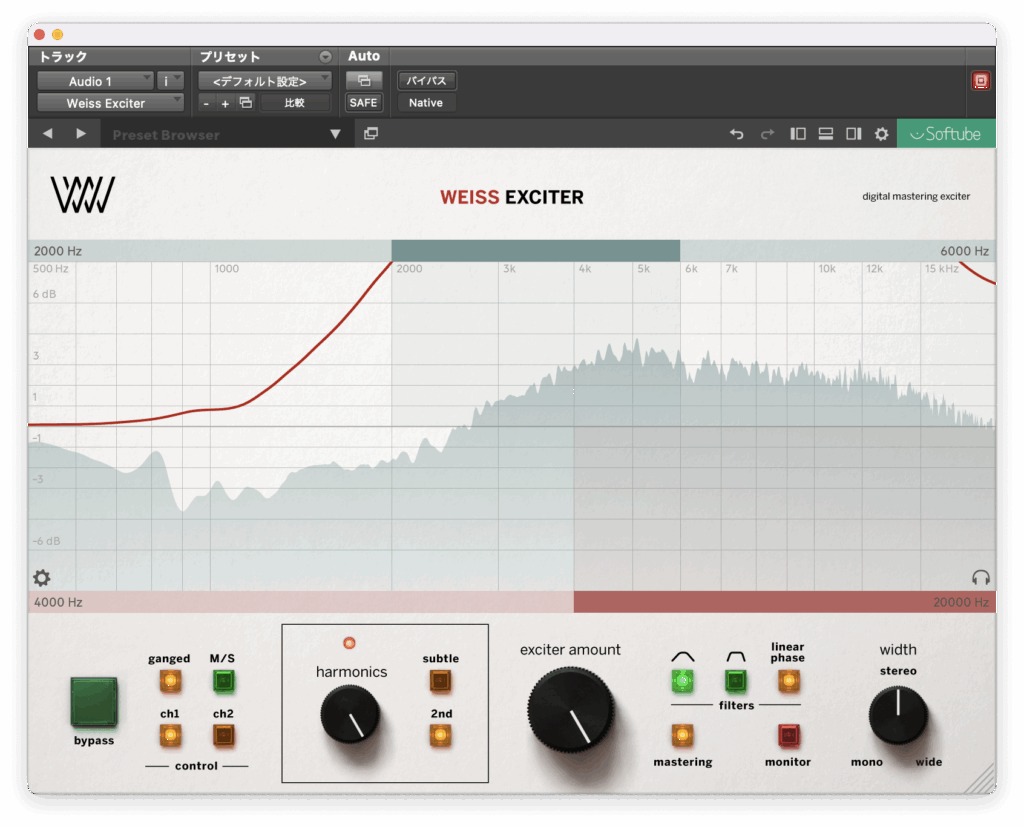This screenshot has height=827, width=1024.
Task: Toggle the bottom panel layout icon
Action: click(826, 134)
